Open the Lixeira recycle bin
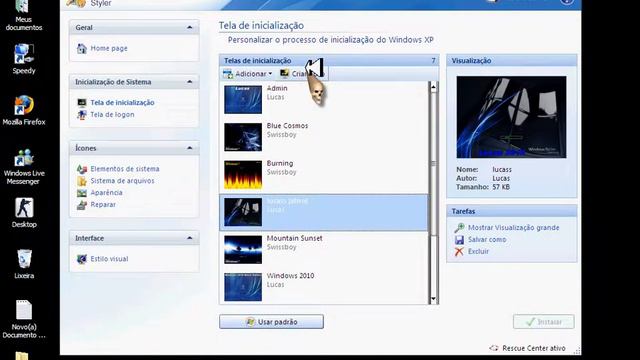 [24, 264]
